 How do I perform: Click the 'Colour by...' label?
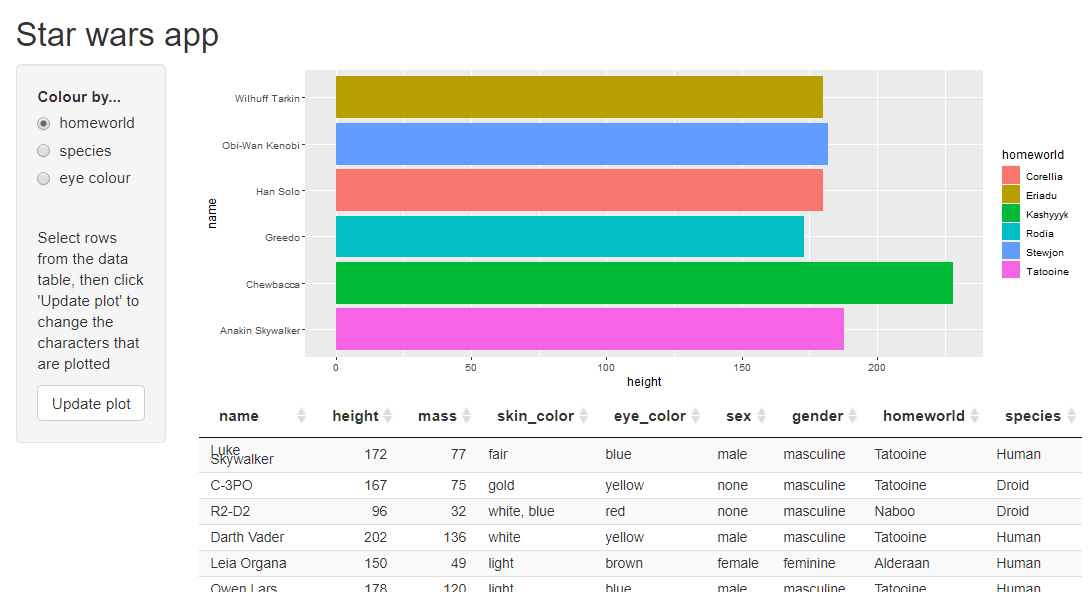coord(79,97)
